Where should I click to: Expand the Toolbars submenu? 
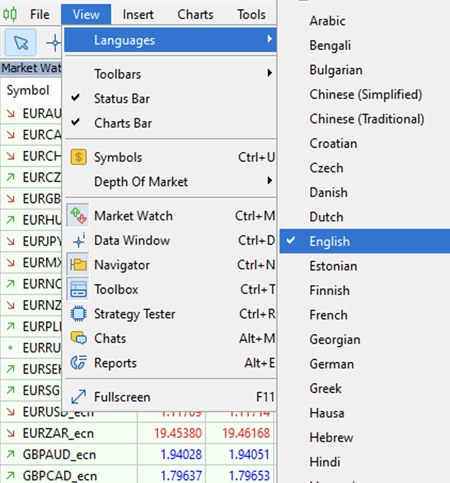(x=170, y=74)
